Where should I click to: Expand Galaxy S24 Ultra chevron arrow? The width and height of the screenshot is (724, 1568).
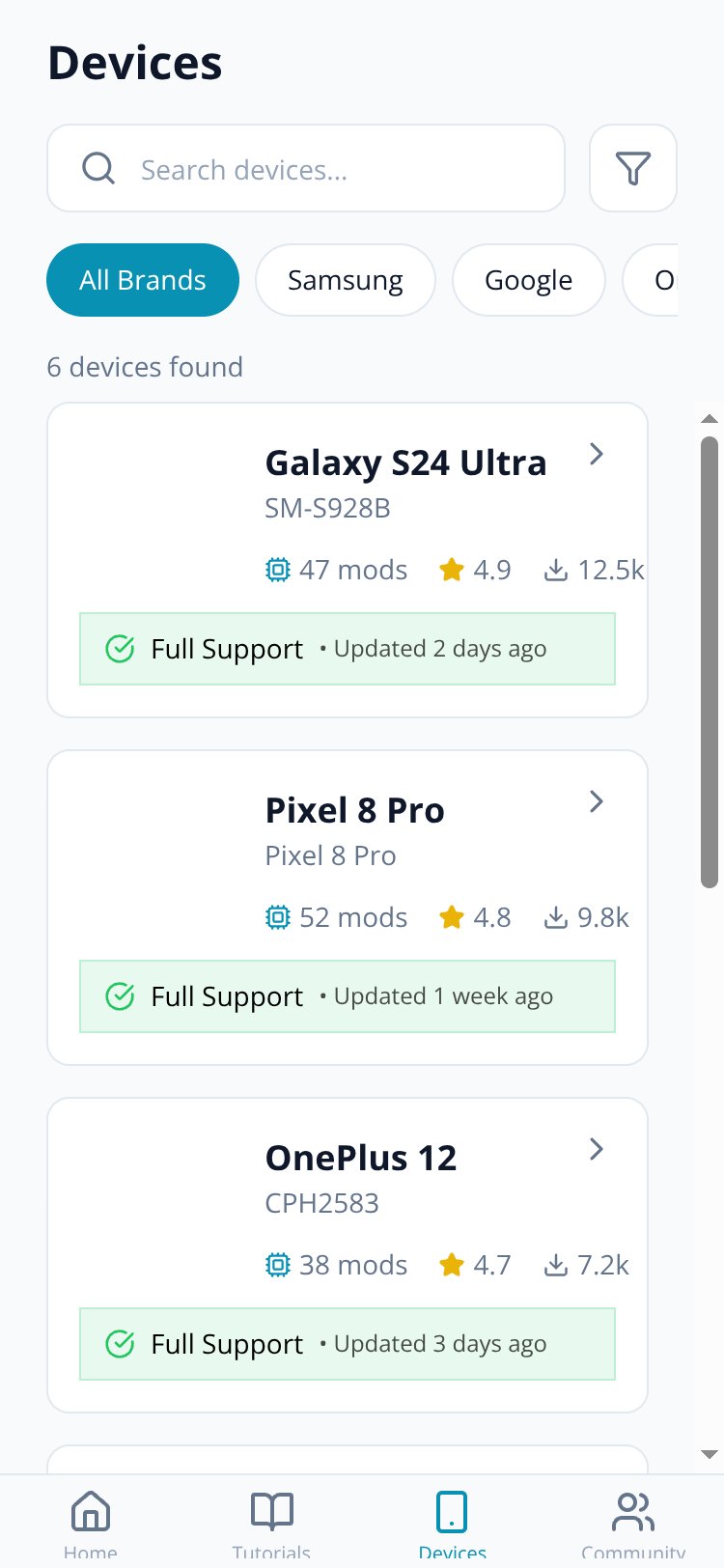tap(597, 454)
